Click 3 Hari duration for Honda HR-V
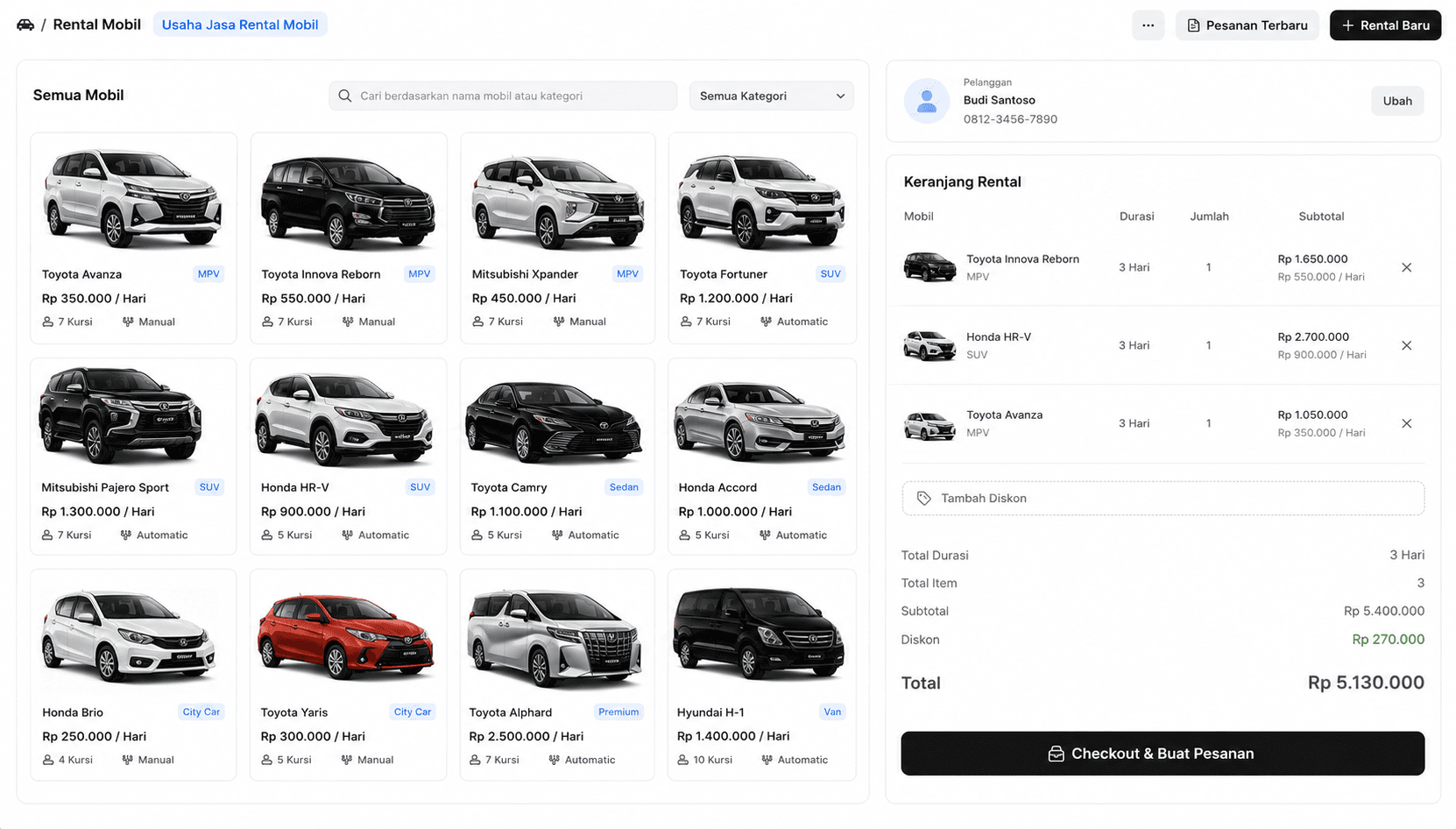Viewport: 1456px width, 829px height. (x=1134, y=345)
